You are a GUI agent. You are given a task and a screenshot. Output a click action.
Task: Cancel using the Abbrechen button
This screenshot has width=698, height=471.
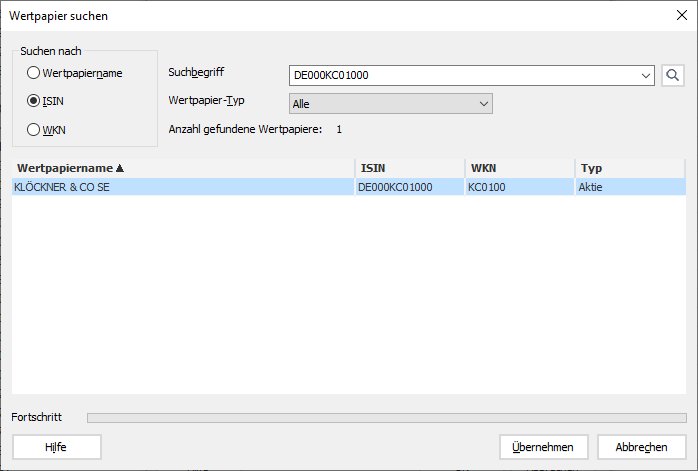[x=641, y=447]
